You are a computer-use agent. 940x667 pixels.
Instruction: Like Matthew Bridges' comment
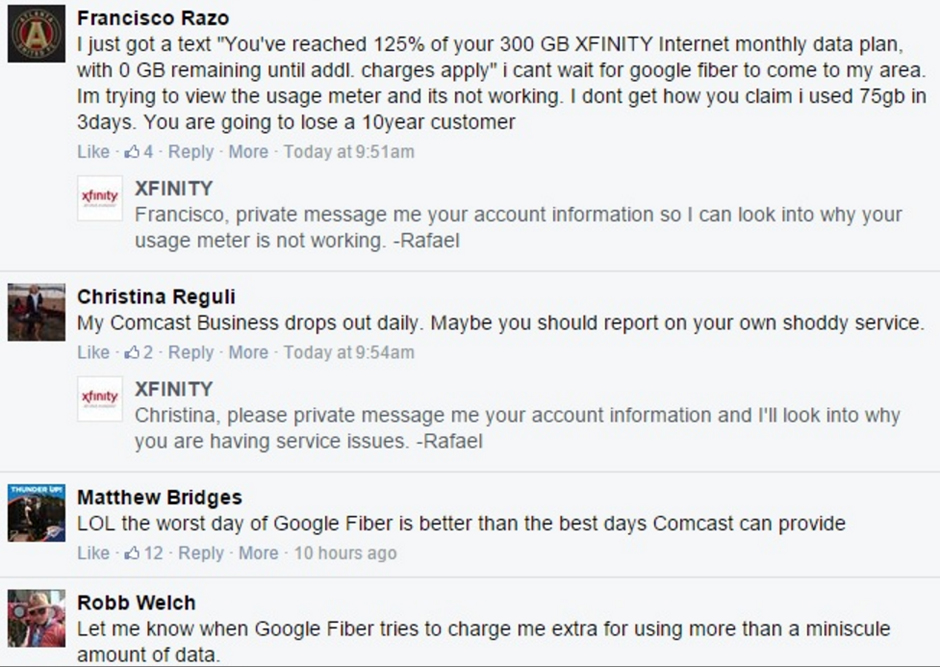point(93,553)
